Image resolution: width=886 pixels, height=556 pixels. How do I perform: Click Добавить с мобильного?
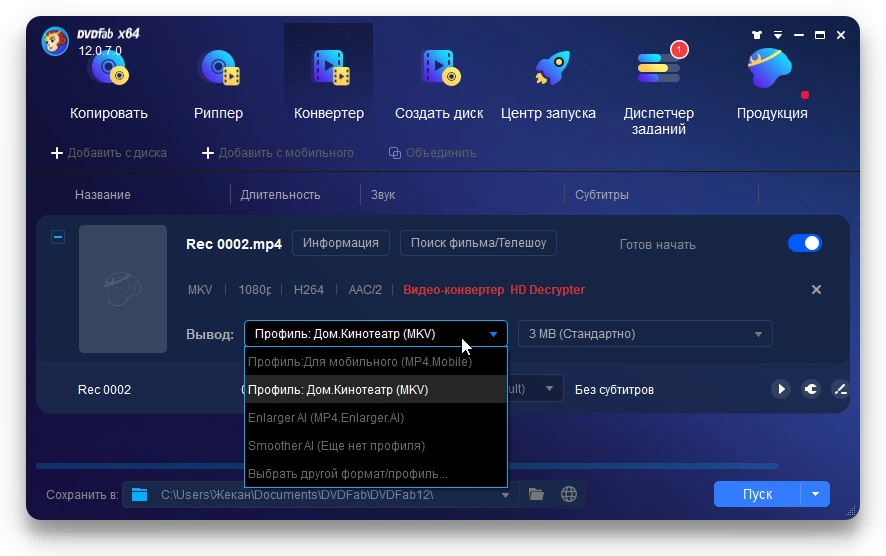[278, 153]
